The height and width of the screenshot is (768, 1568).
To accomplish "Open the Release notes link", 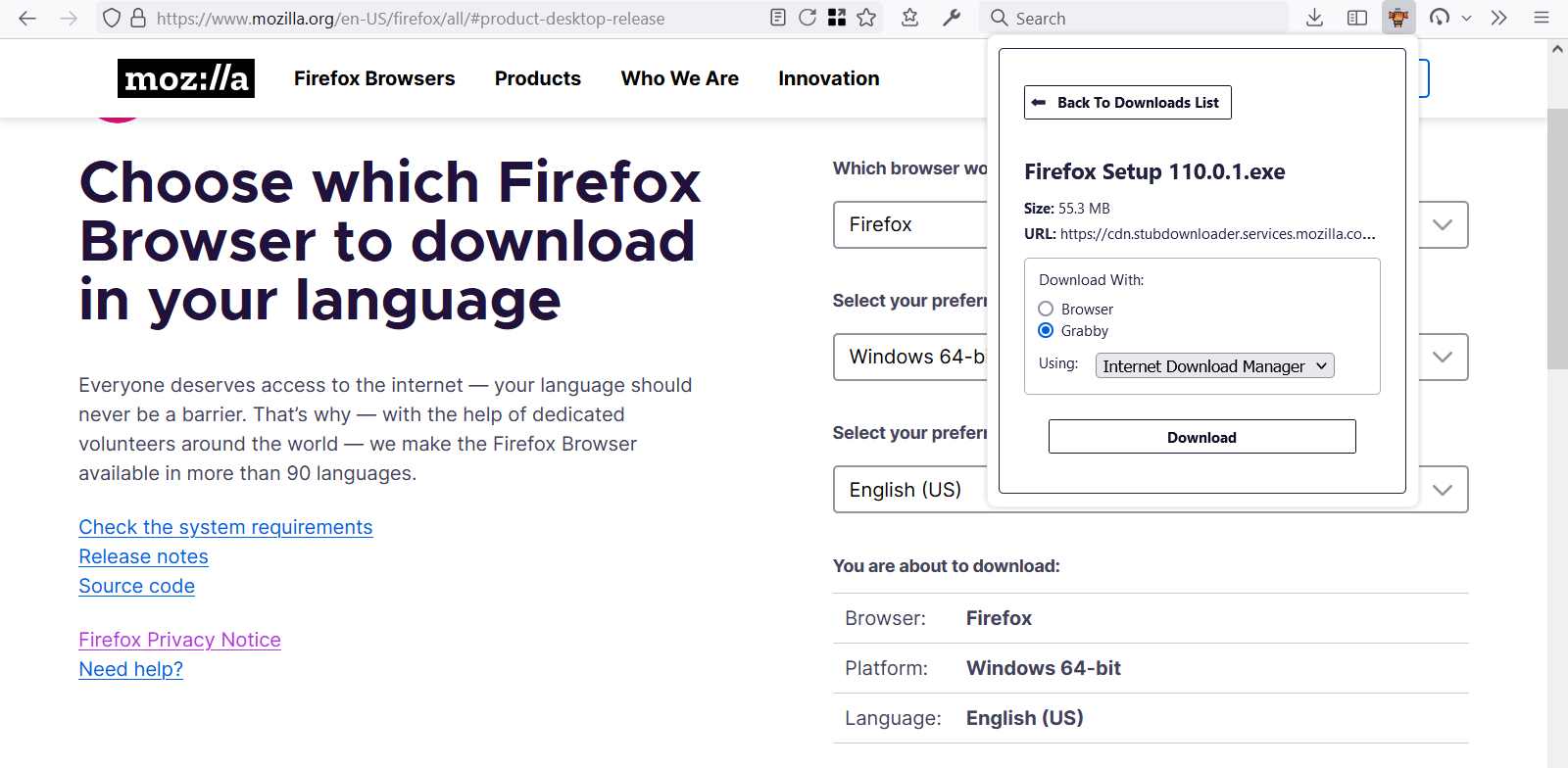I will [143, 556].
